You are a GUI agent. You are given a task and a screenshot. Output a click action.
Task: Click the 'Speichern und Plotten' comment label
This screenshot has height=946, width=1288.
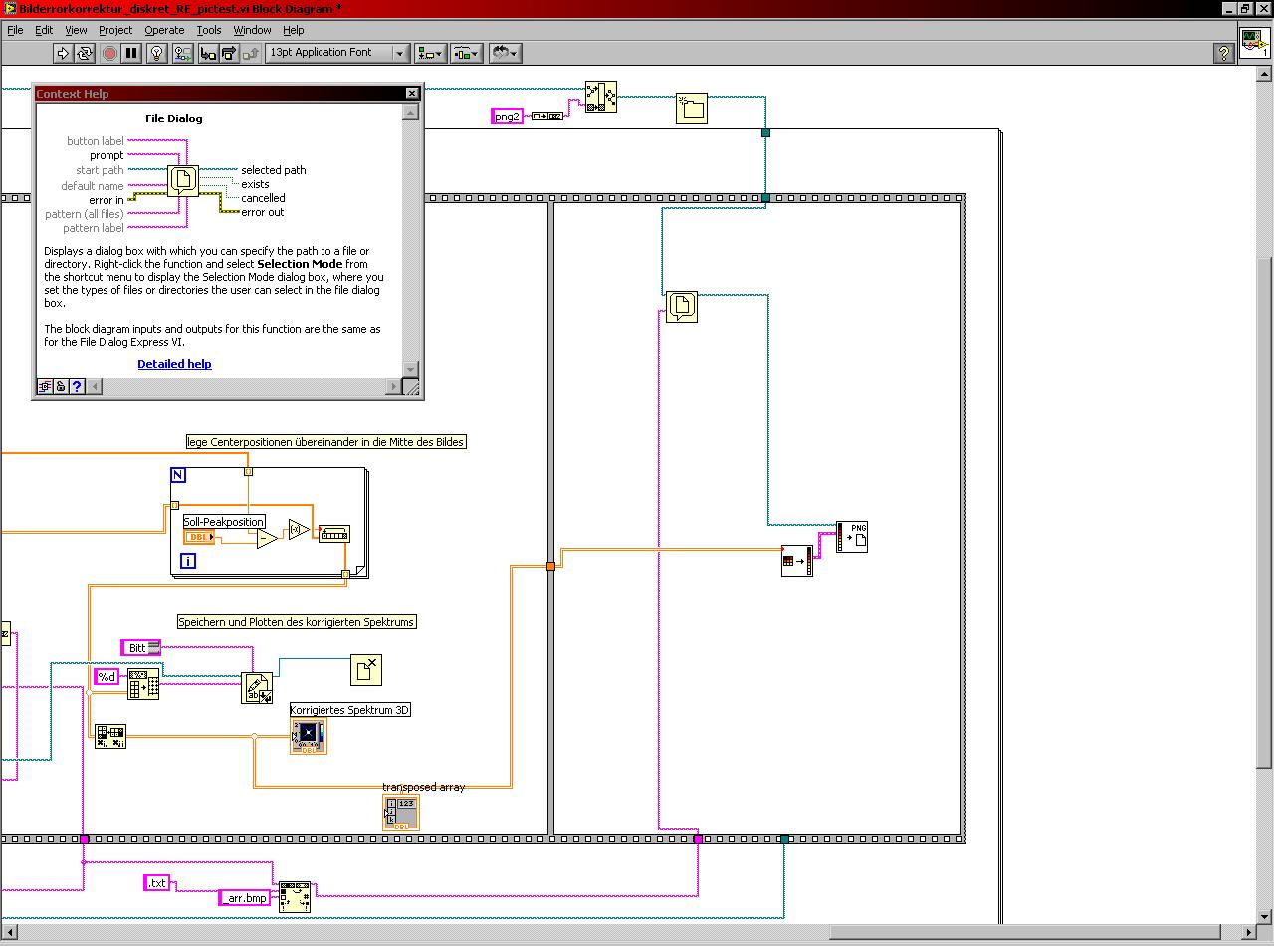click(297, 622)
